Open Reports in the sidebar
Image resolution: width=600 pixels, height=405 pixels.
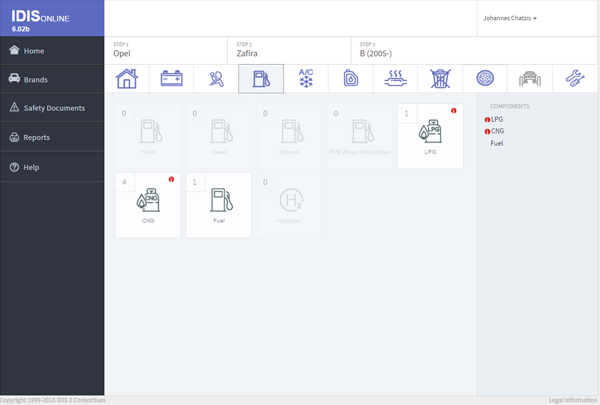click(52, 137)
